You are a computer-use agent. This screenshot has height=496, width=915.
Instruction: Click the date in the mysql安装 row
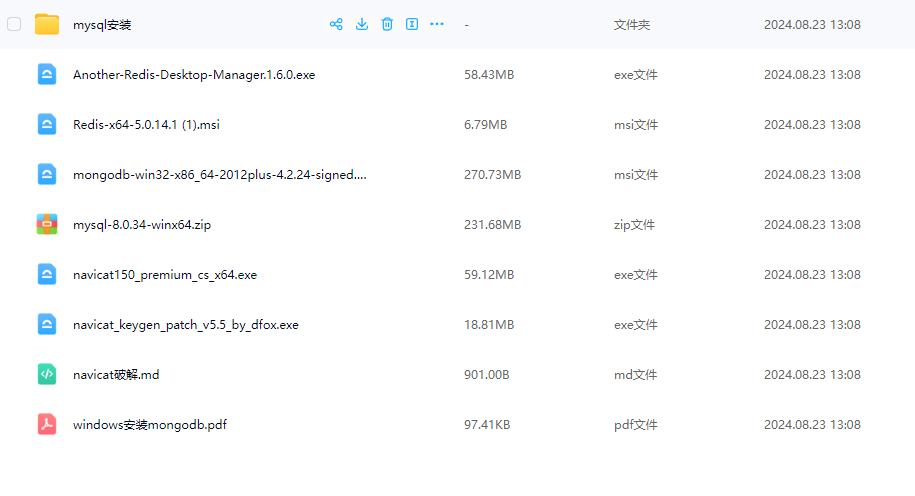(812, 25)
